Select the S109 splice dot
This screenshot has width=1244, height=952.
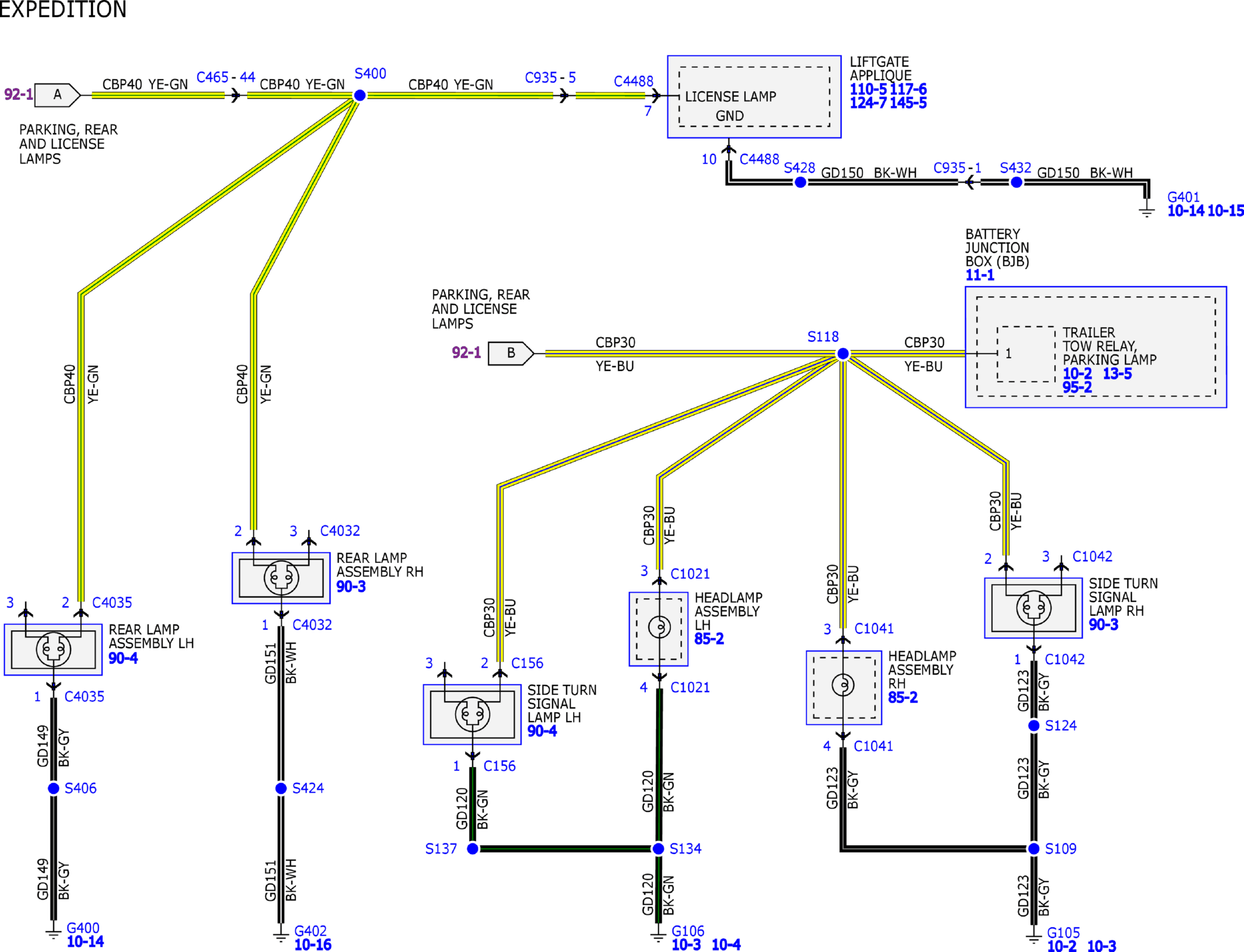(x=1034, y=849)
